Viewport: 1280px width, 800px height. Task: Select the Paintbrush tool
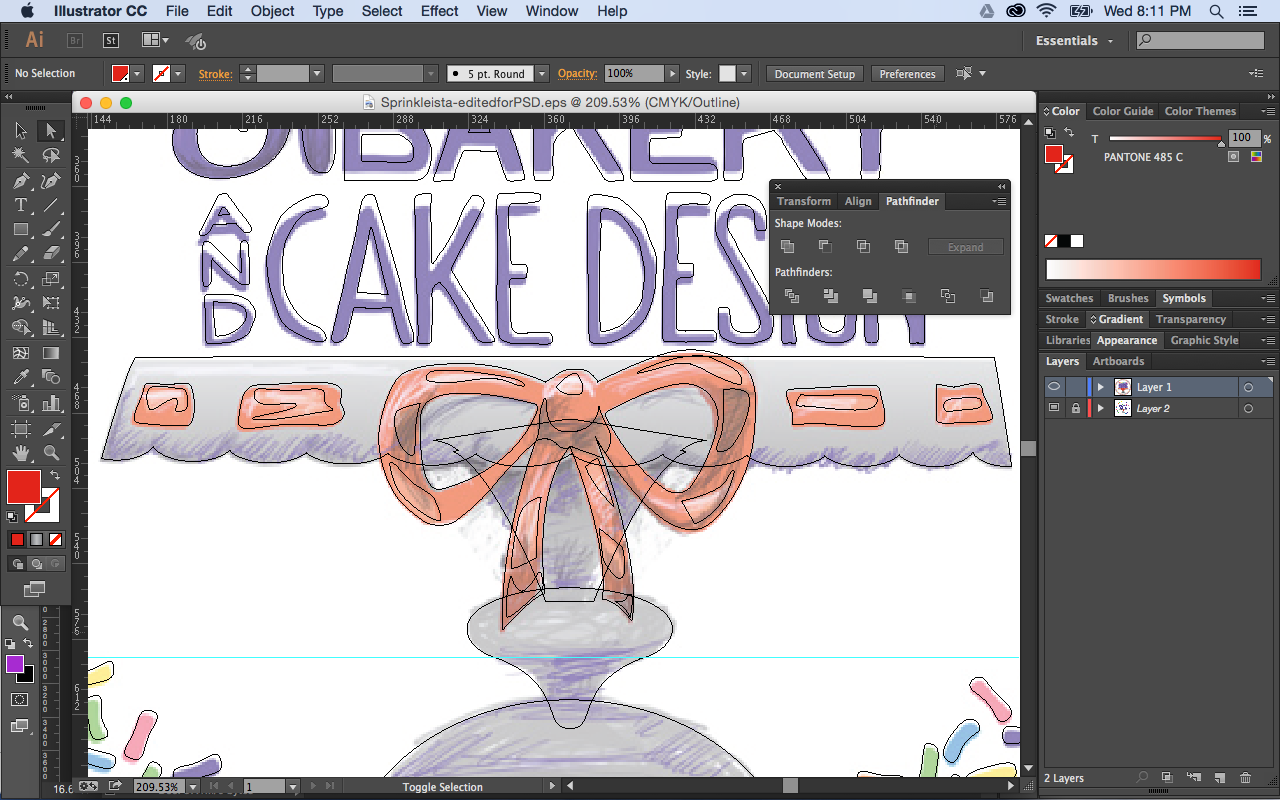click(51, 230)
